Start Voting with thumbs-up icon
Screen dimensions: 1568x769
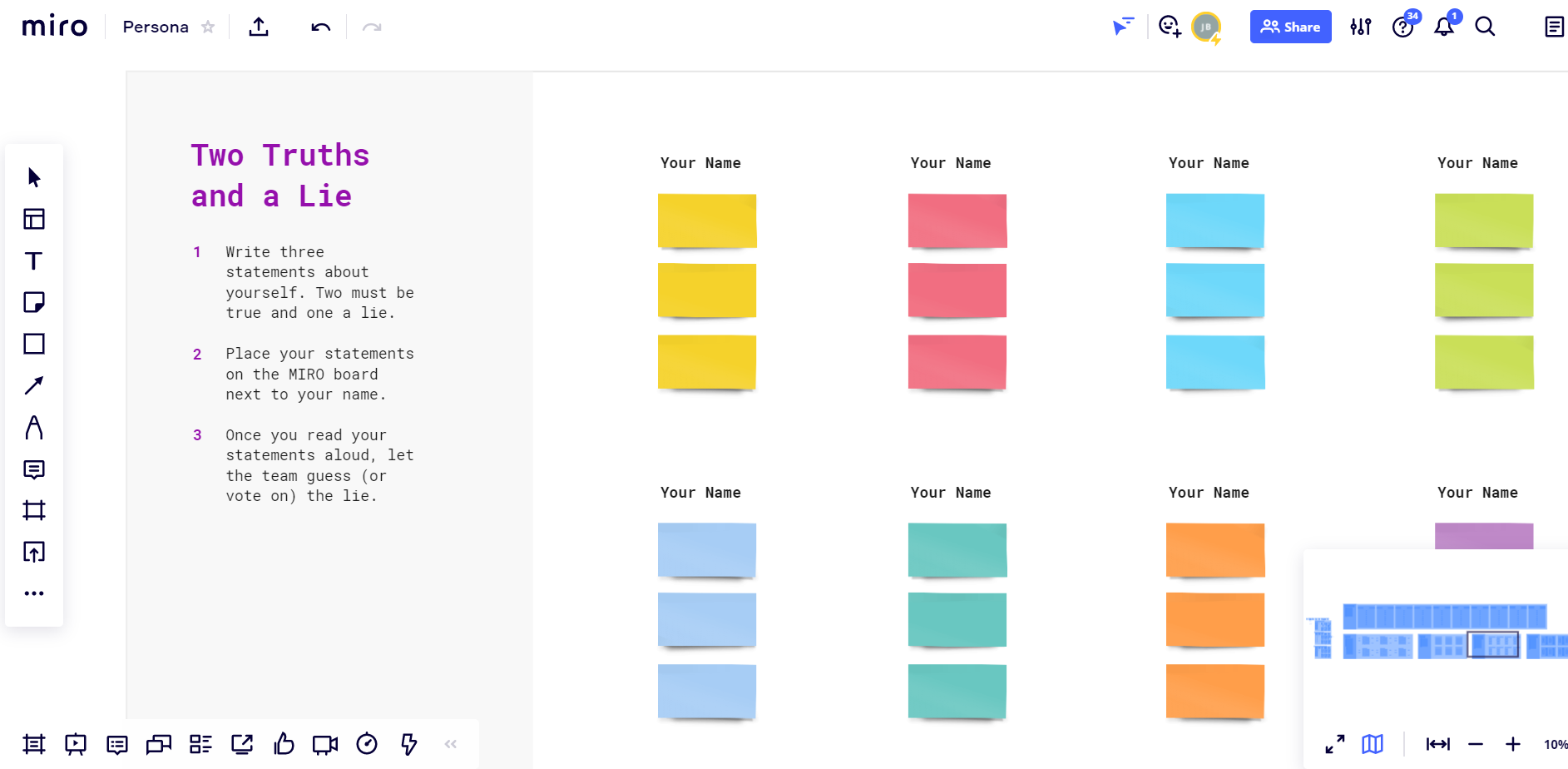click(284, 743)
